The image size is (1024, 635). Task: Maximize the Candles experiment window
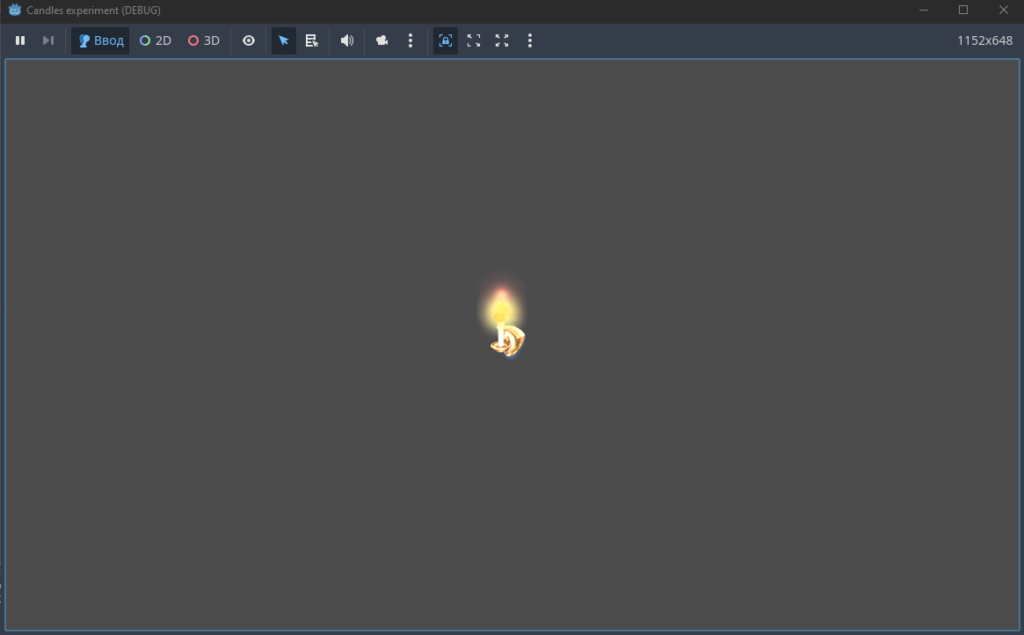(x=963, y=10)
